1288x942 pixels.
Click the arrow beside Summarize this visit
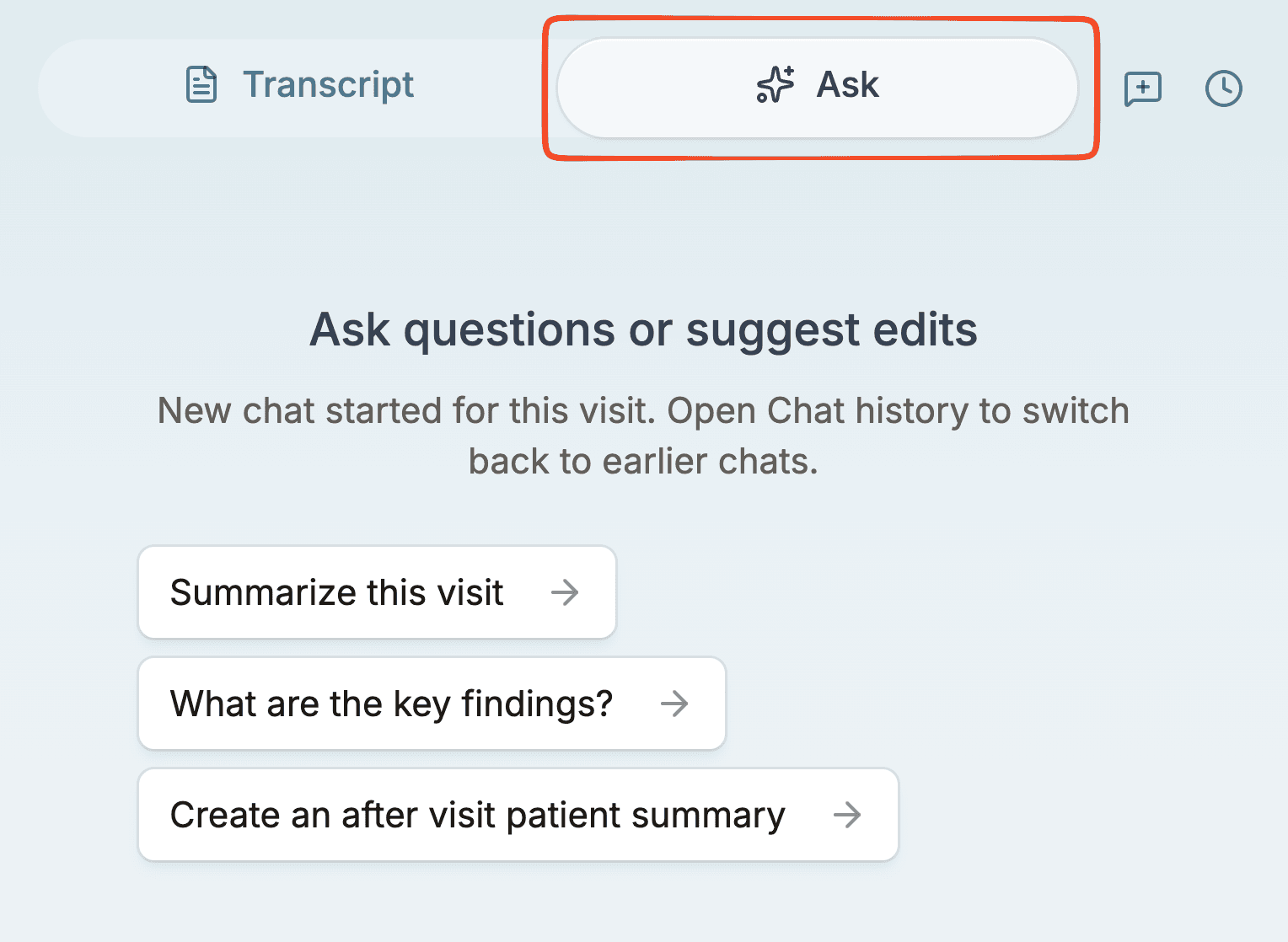pos(565,592)
